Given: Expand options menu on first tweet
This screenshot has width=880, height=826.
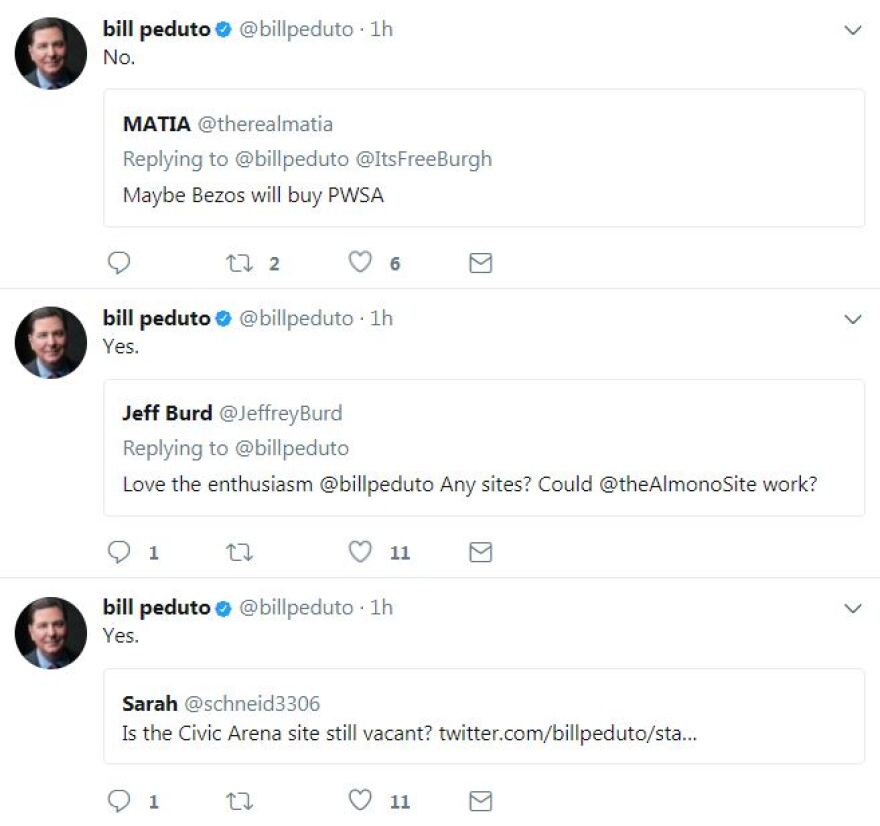Looking at the screenshot, I should coord(853,31).
